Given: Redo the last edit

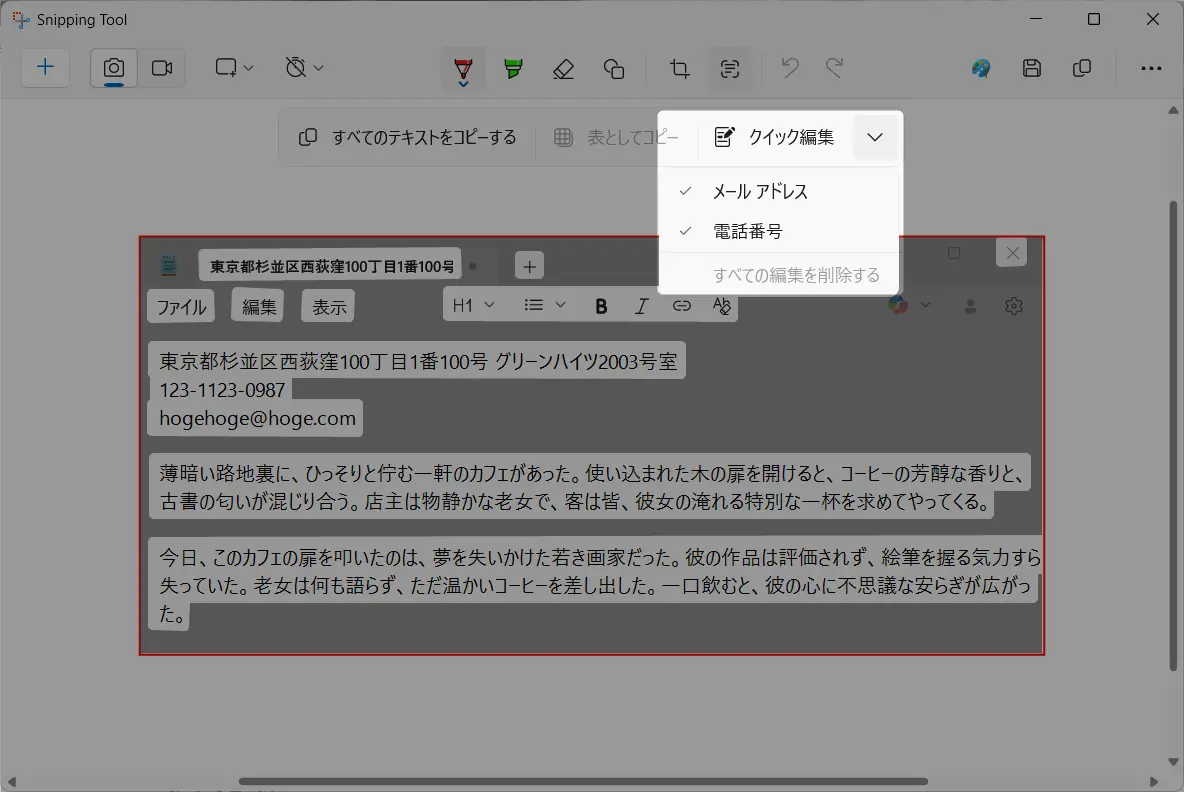Looking at the screenshot, I should tap(834, 69).
